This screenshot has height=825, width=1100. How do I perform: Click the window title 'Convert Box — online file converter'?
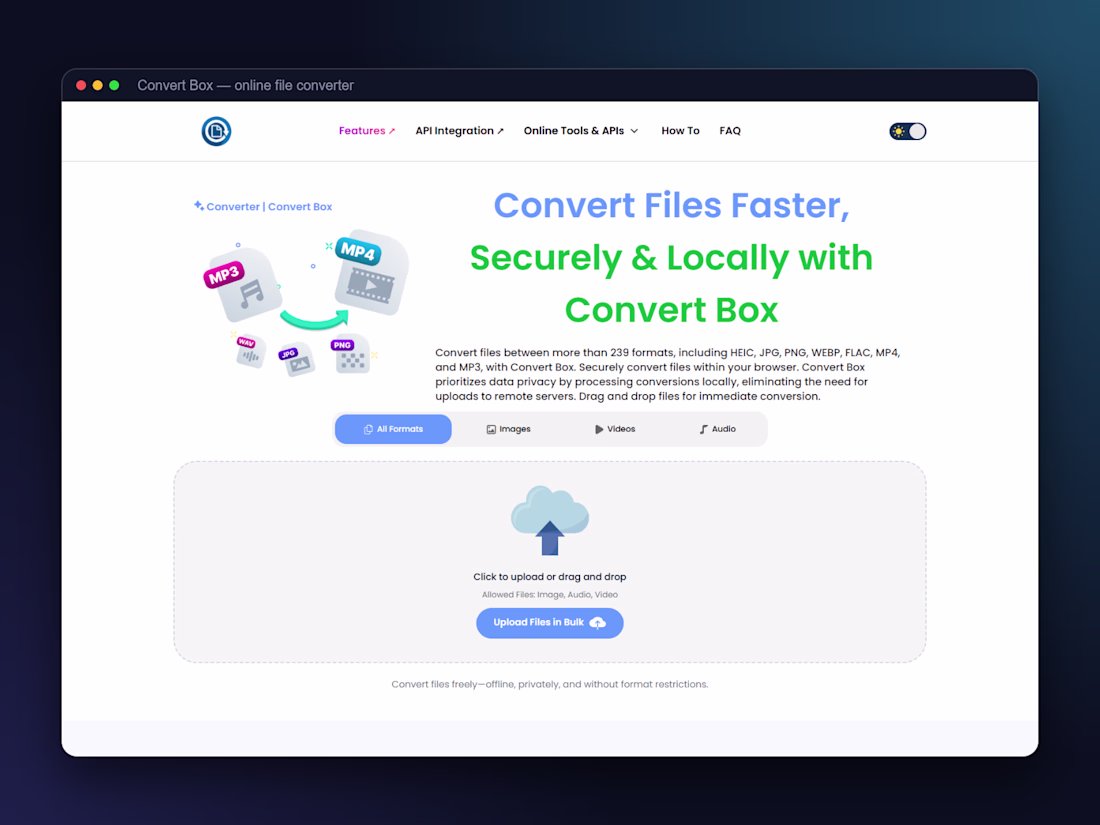click(246, 86)
